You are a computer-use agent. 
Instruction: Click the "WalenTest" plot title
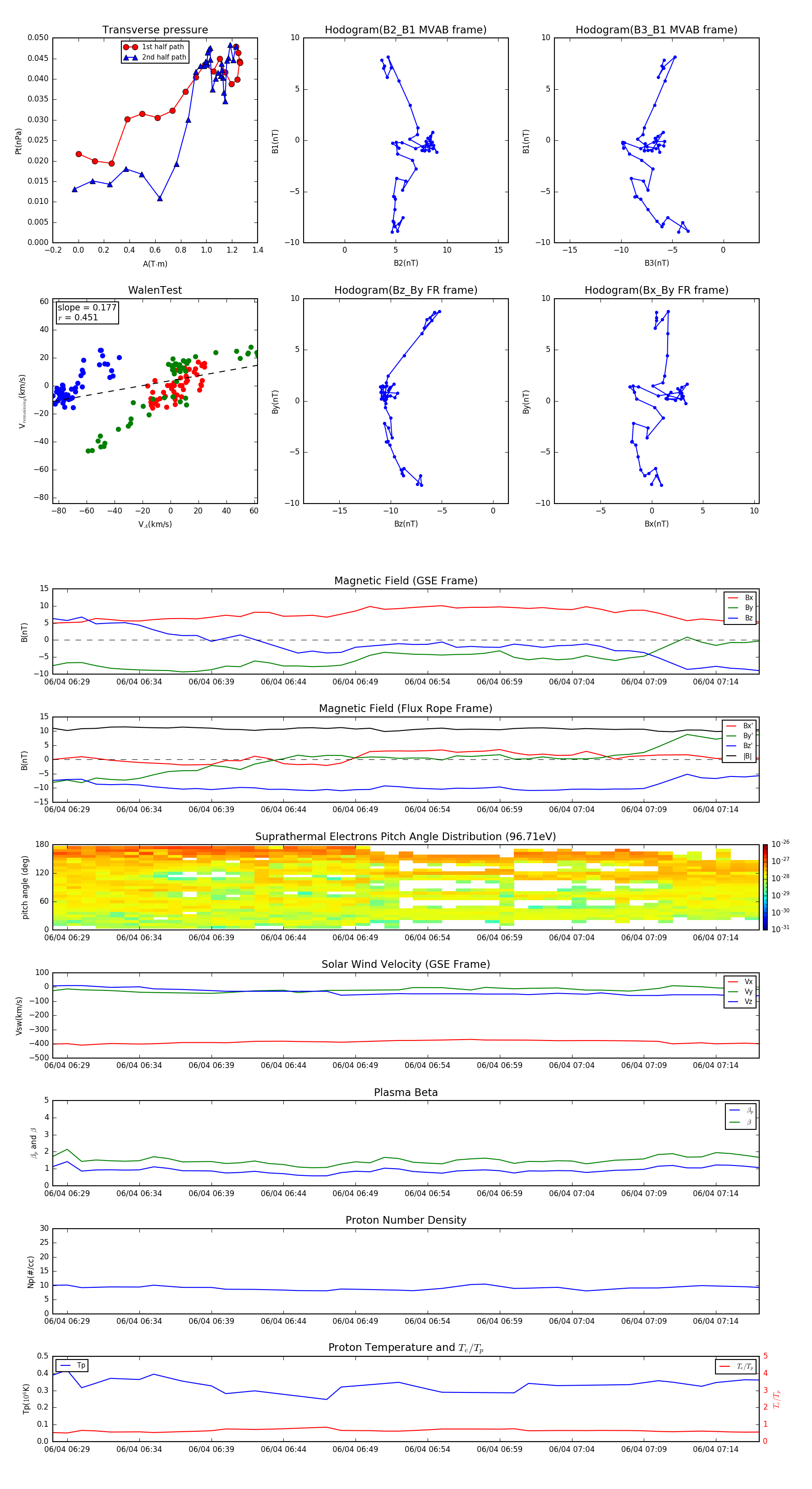point(155,290)
